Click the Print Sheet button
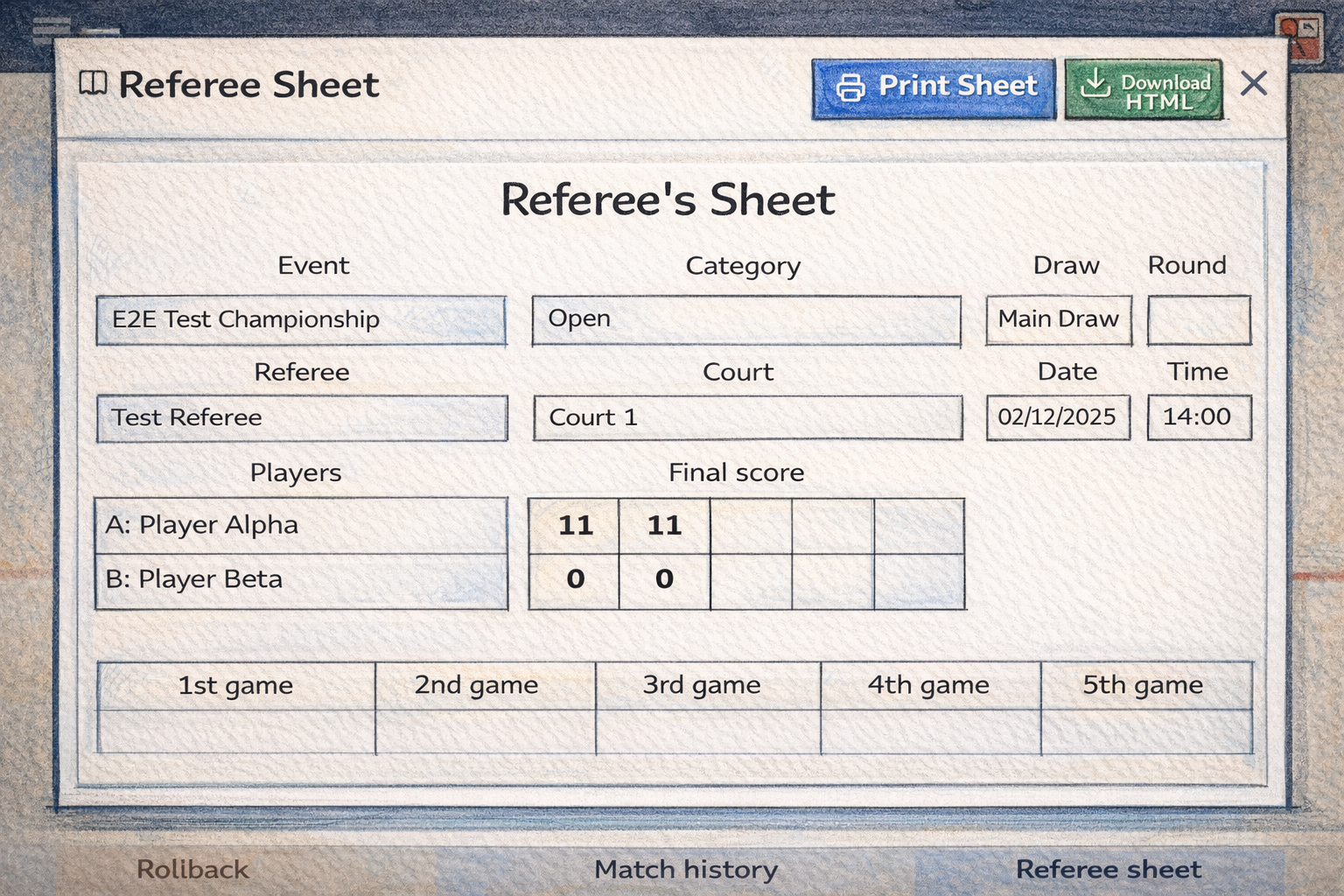This screenshot has height=896, width=1344. [933, 87]
